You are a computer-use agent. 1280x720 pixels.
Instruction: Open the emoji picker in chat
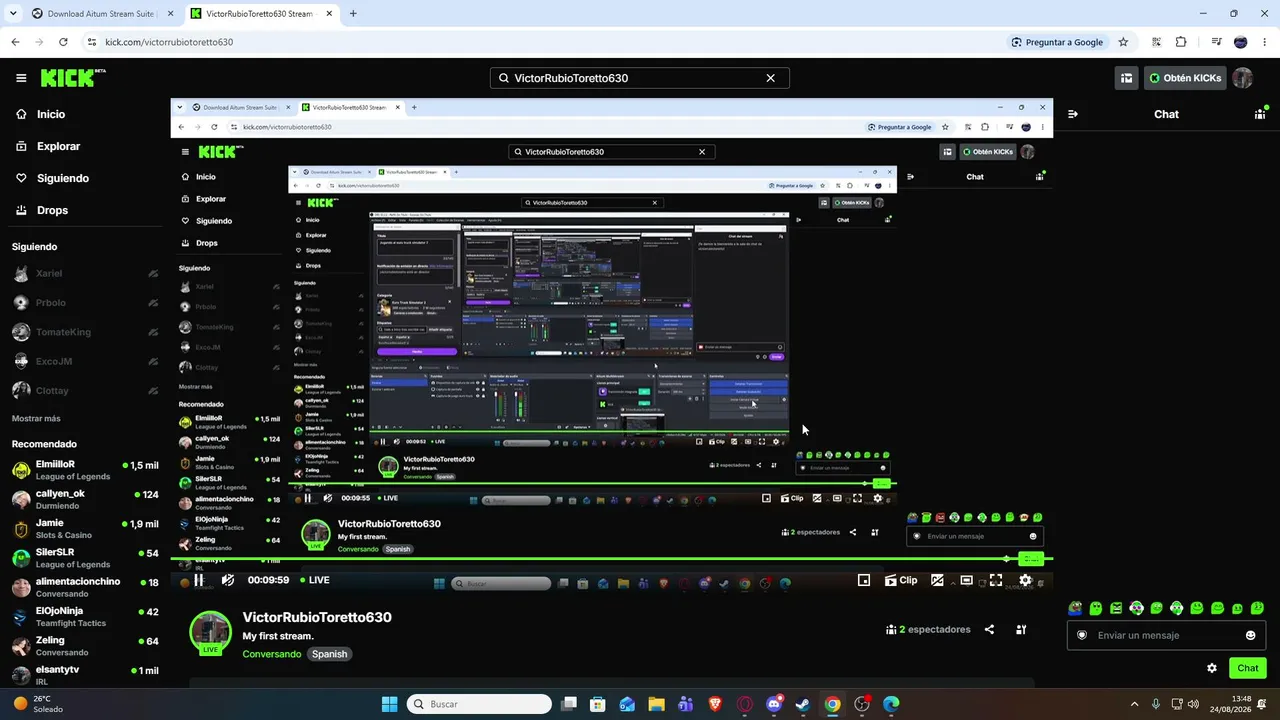coord(1250,635)
